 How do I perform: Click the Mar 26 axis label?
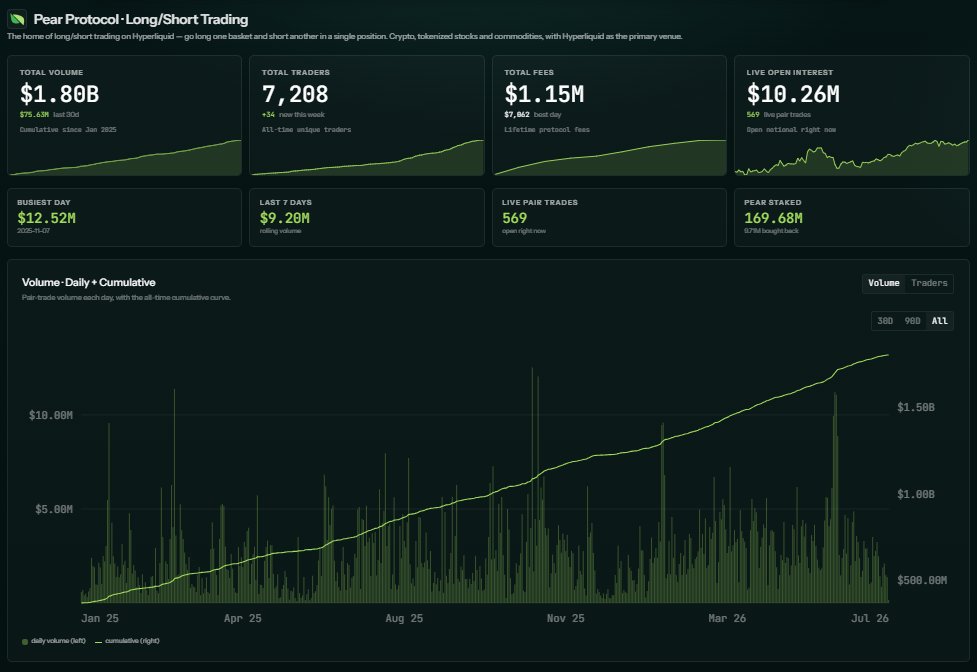(727, 618)
